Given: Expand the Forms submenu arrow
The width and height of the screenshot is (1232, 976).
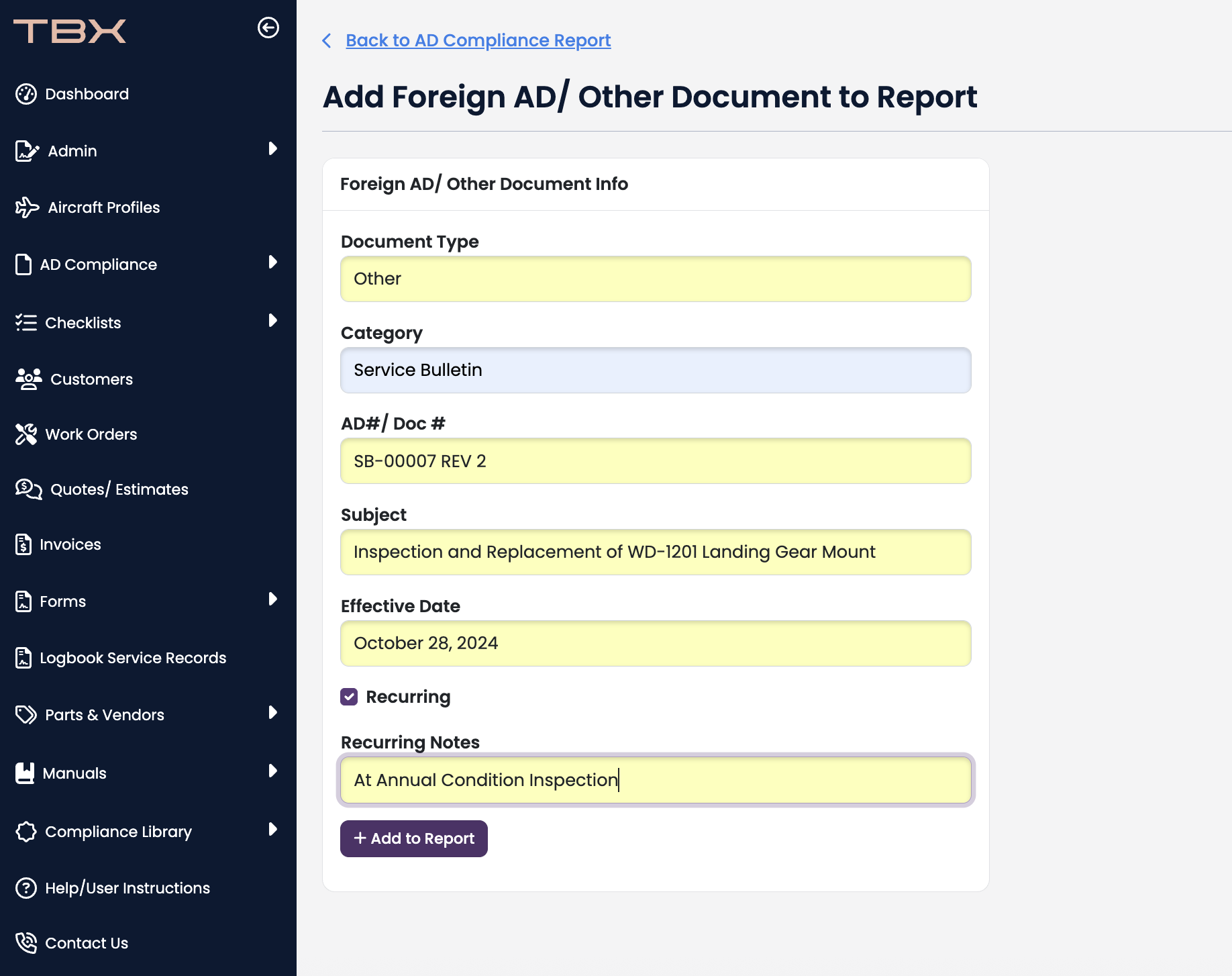Looking at the screenshot, I should click(x=272, y=599).
